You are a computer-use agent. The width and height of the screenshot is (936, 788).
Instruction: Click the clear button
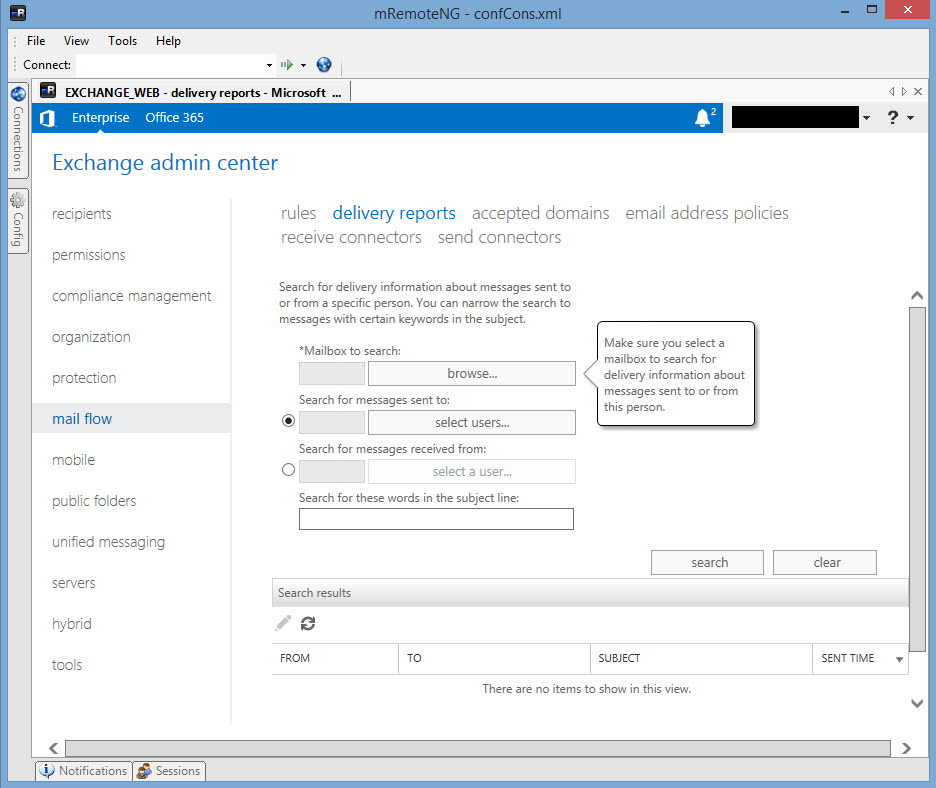tap(825, 562)
